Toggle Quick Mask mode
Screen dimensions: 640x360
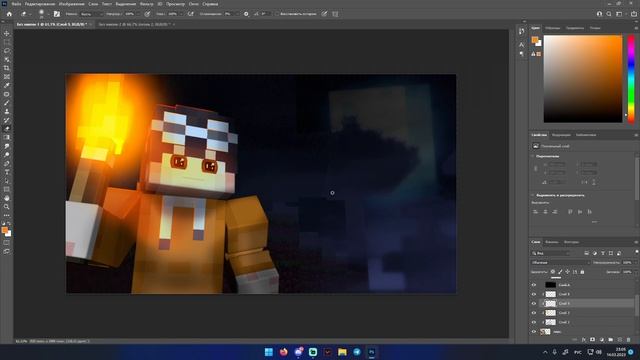[x=7, y=243]
